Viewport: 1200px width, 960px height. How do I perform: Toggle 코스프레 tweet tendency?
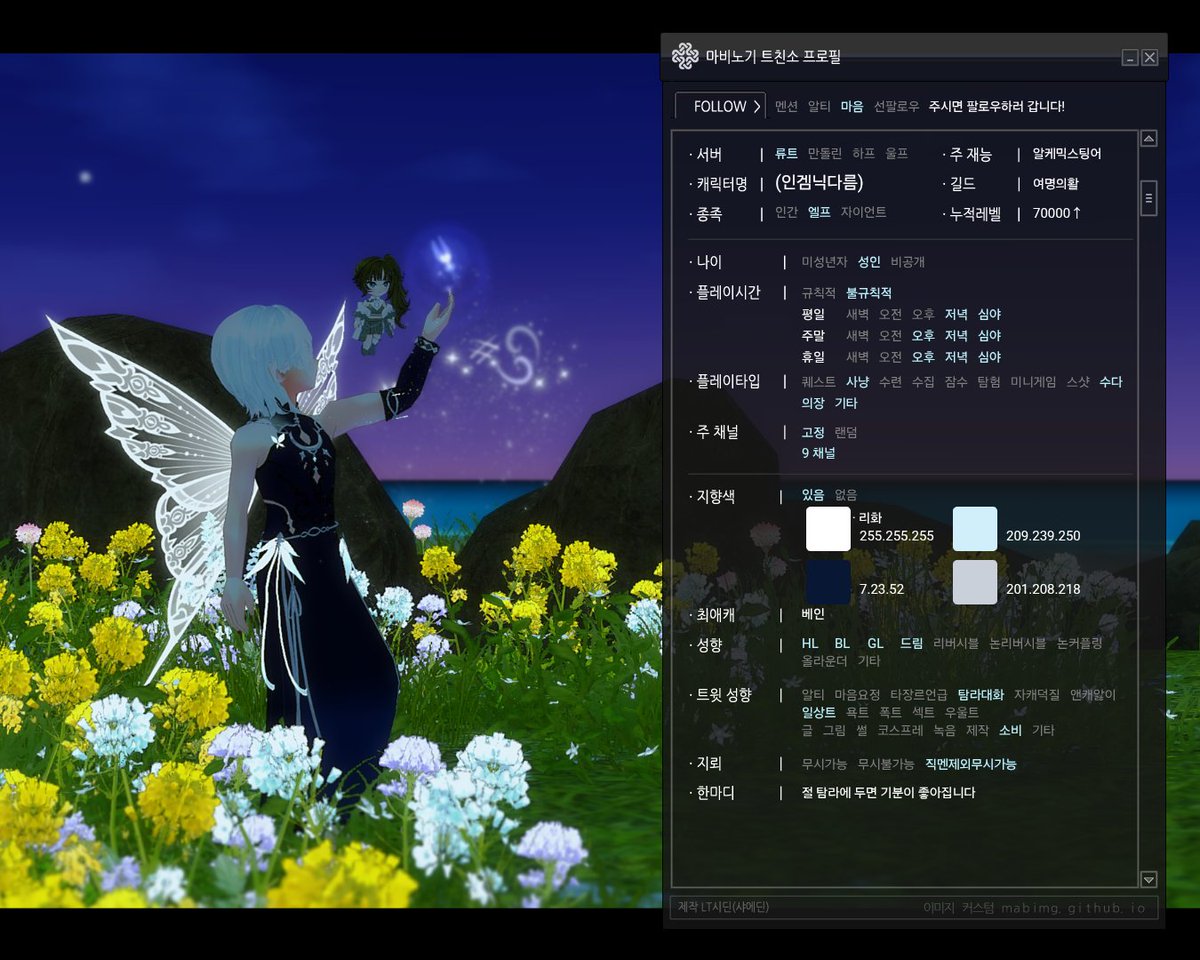tap(900, 730)
